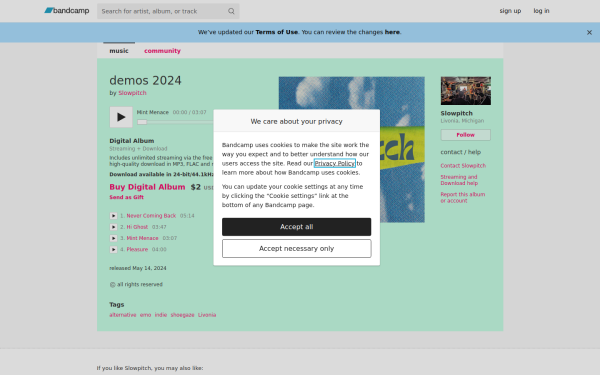
Task: Open the Mint Menace track link in list
Action: [142, 238]
